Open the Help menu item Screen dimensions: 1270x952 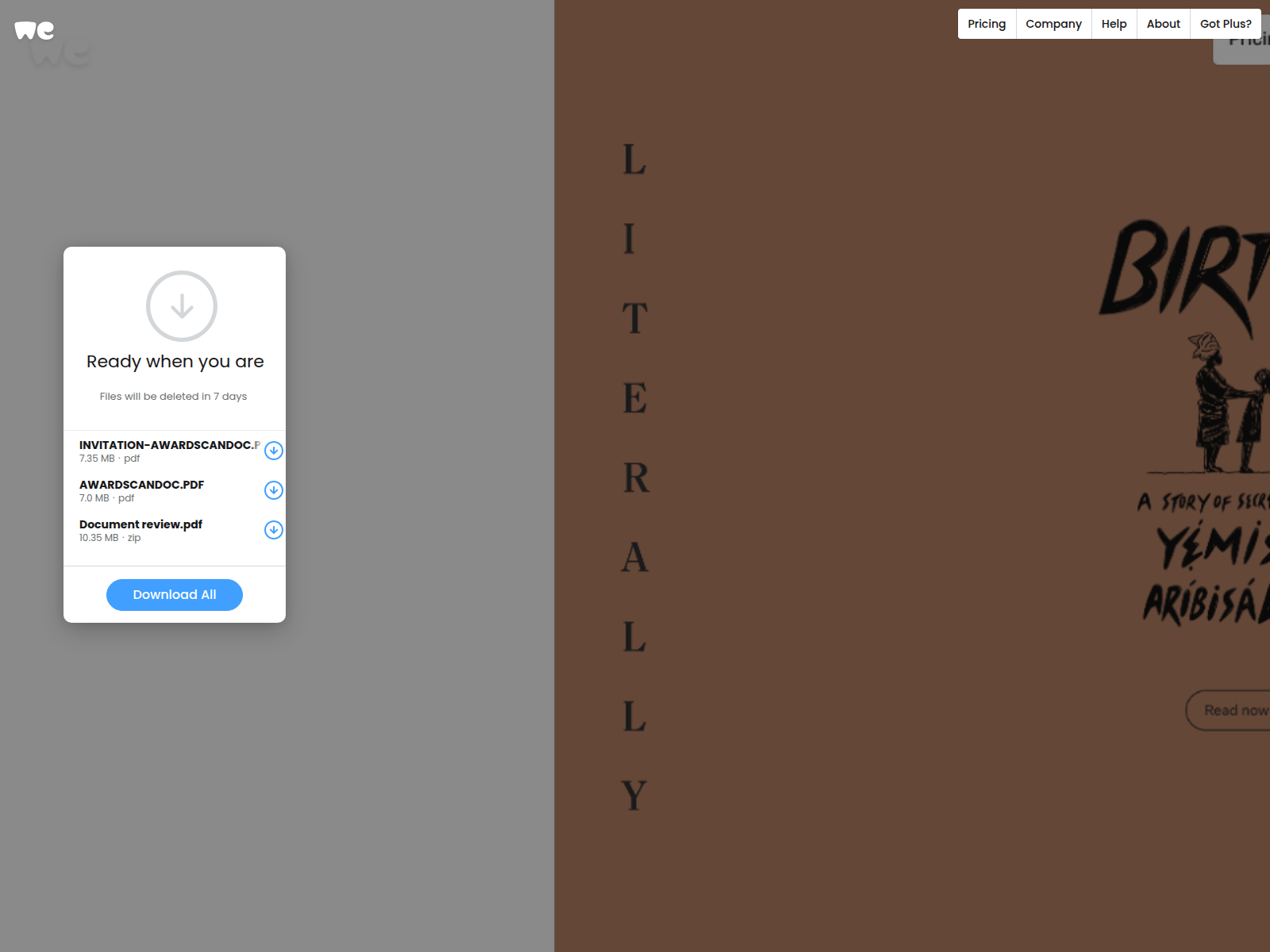coord(1114,24)
